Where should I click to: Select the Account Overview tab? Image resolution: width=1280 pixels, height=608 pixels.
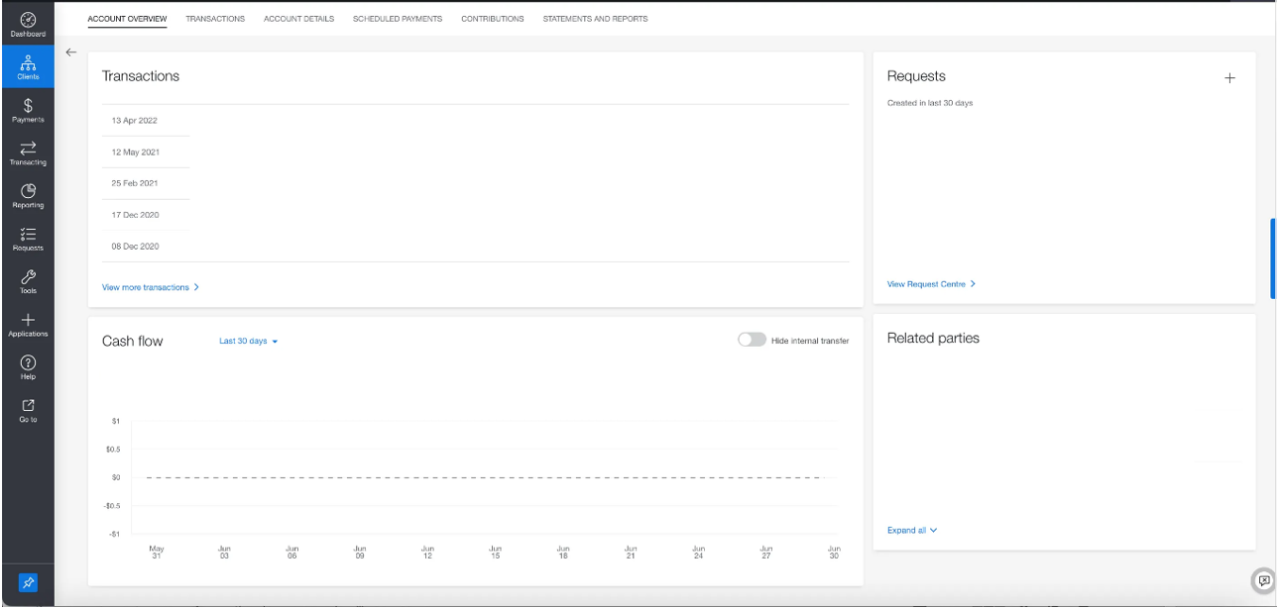click(x=127, y=19)
